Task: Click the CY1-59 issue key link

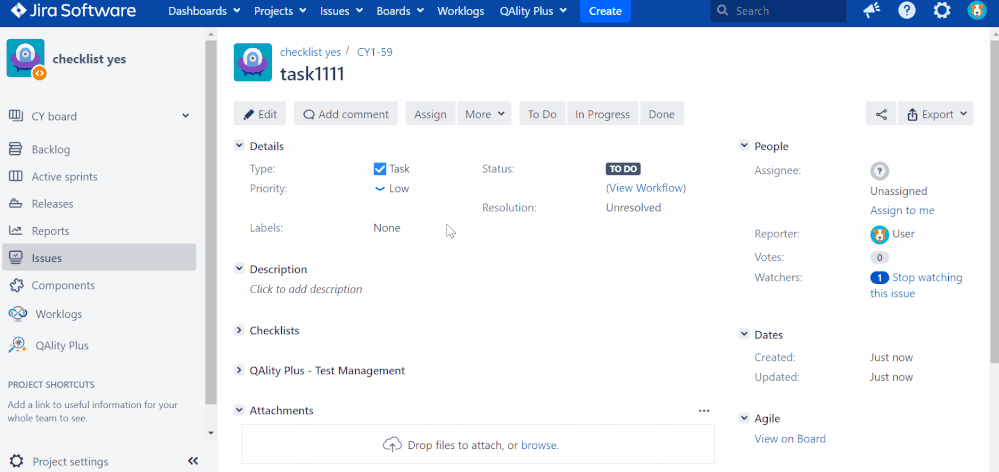Action: click(x=375, y=52)
